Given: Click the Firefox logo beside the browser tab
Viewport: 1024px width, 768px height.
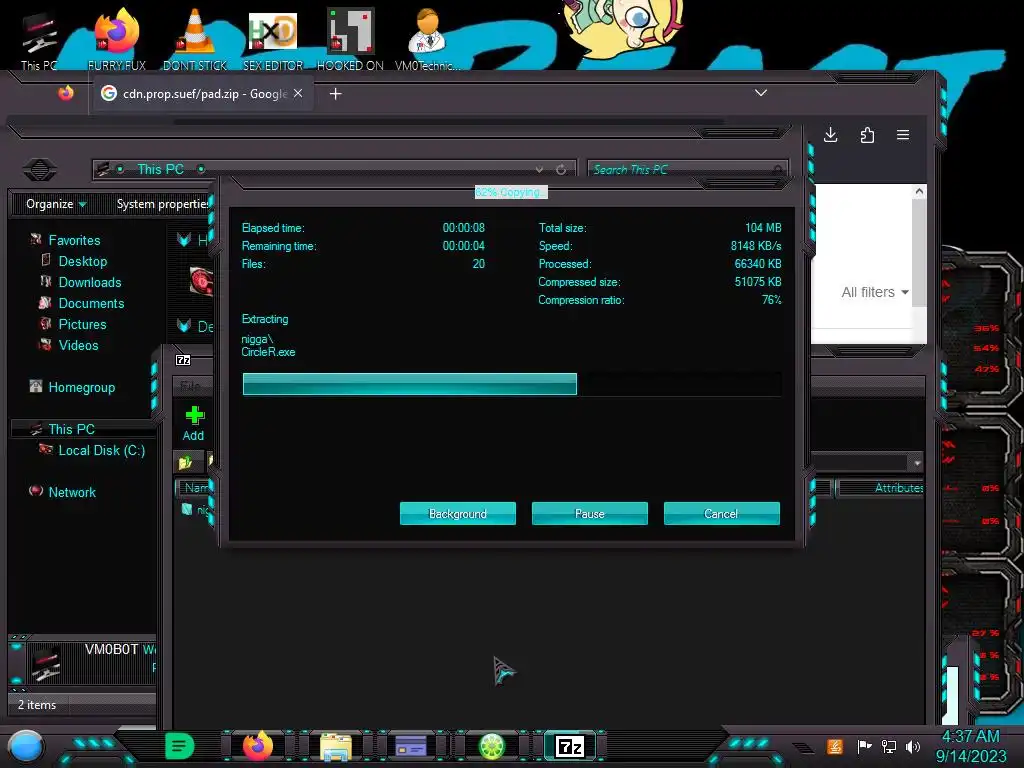Looking at the screenshot, I should pos(66,93).
